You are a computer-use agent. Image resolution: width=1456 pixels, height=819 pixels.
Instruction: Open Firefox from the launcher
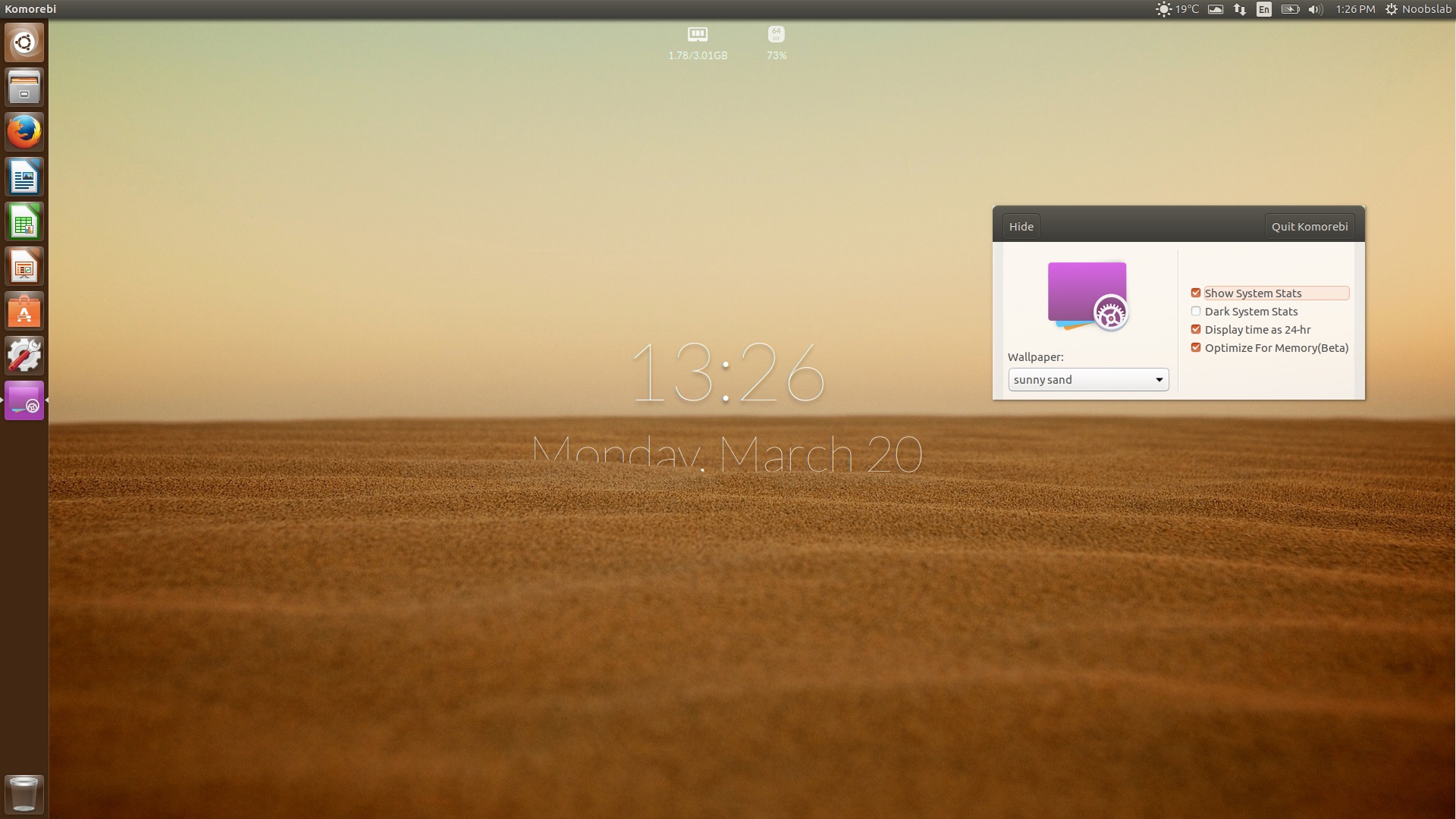pyautogui.click(x=24, y=132)
